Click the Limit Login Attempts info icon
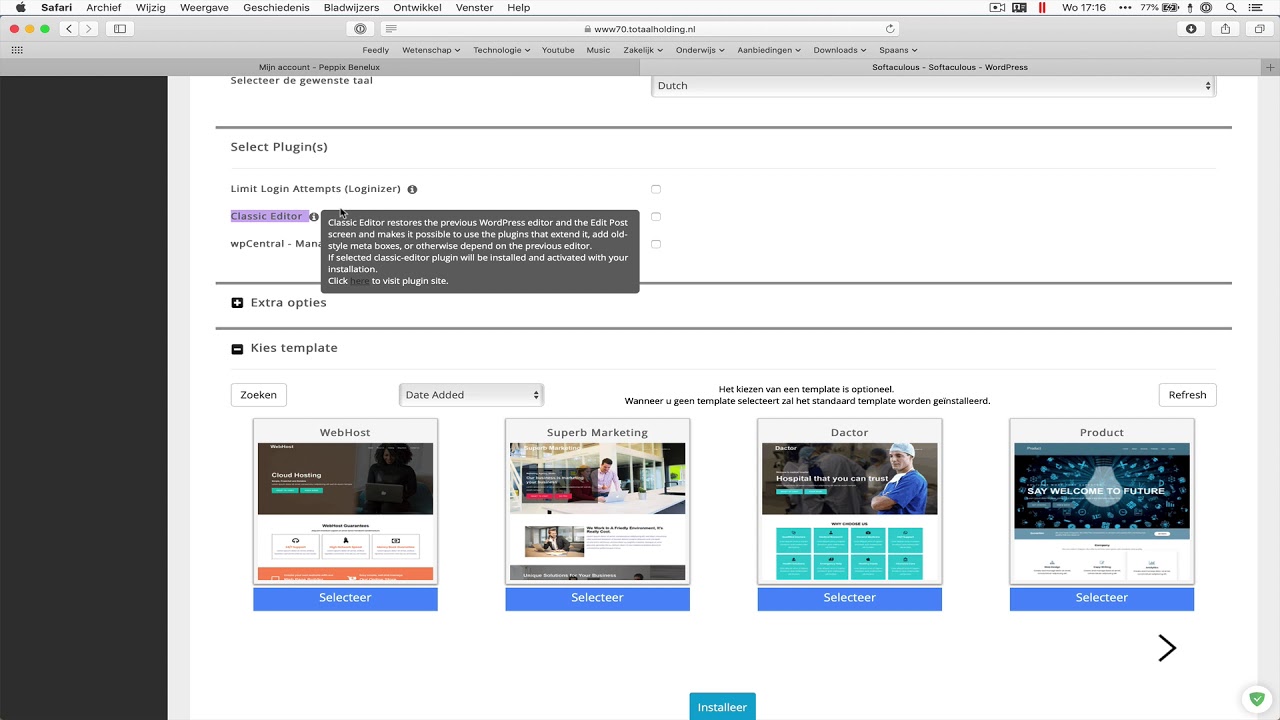Viewport: 1280px width, 720px height. (412, 189)
